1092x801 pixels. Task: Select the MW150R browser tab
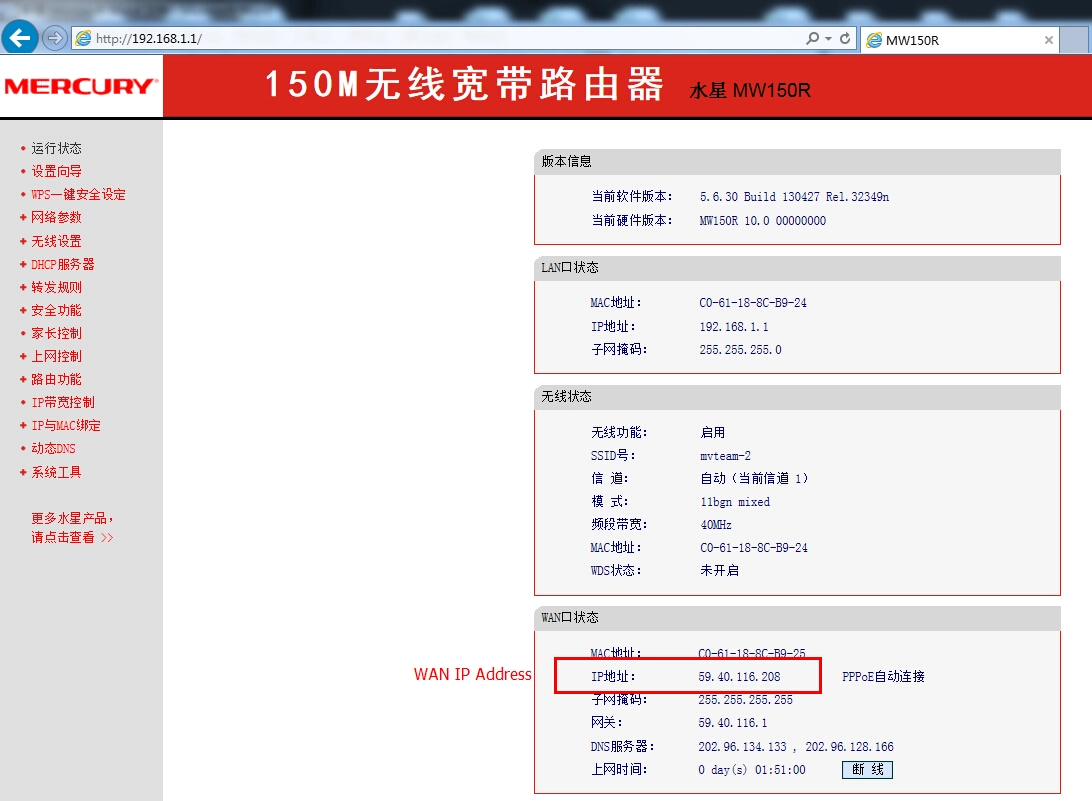[x=960, y=40]
